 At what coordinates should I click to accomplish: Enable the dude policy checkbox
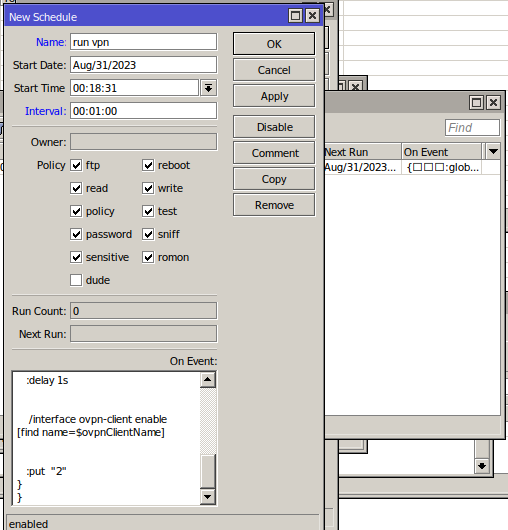[x=76, y=280]
